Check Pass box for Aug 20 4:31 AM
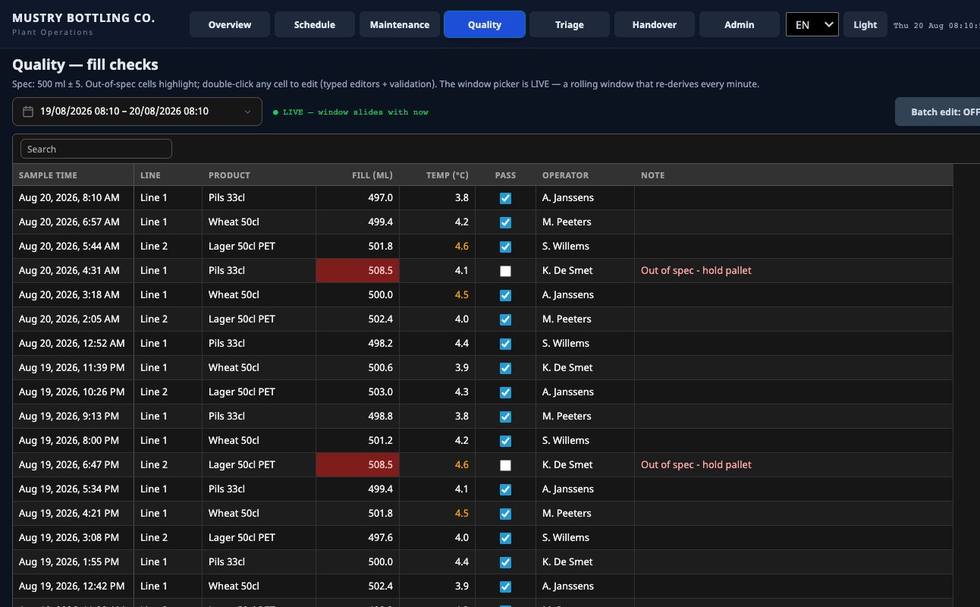Image resolution: width=980 pixels, height=607 pixels. click(506, 271)
